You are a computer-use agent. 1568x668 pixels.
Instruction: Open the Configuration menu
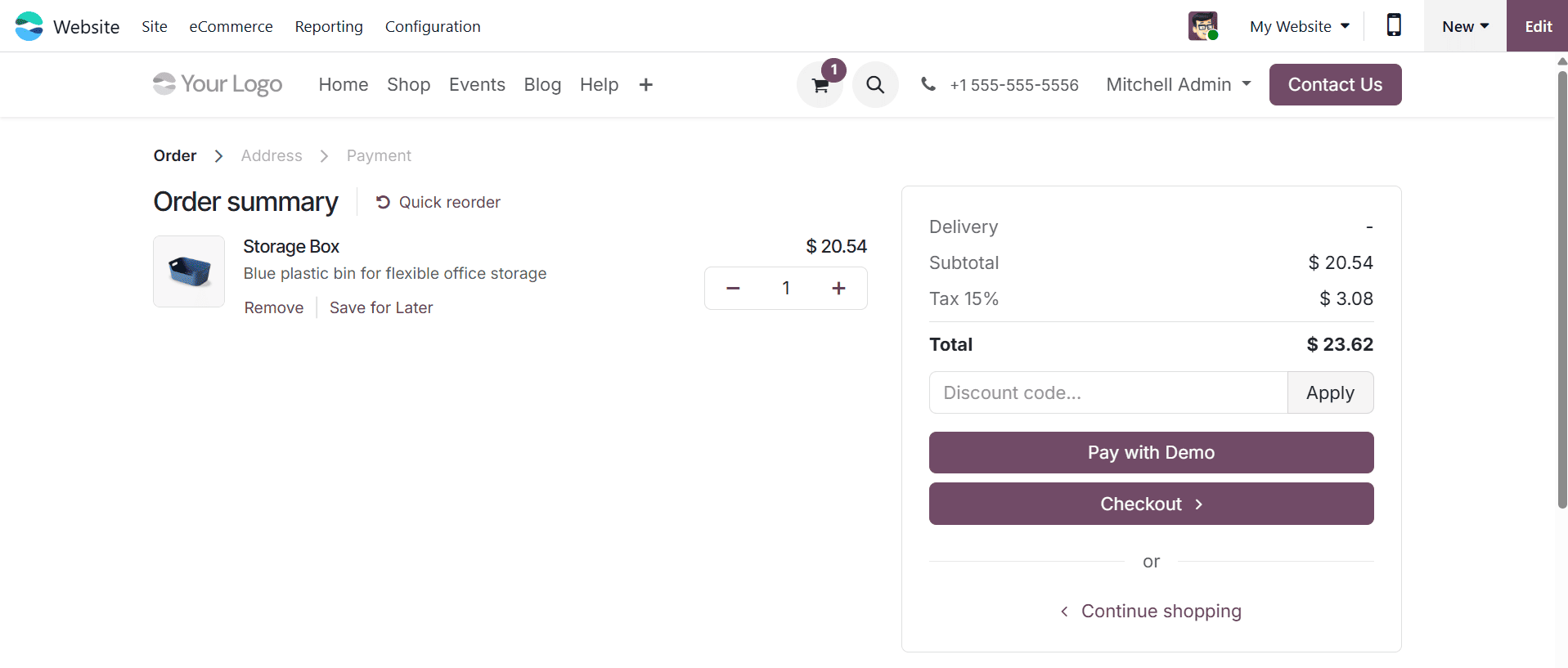click(433, 25)
